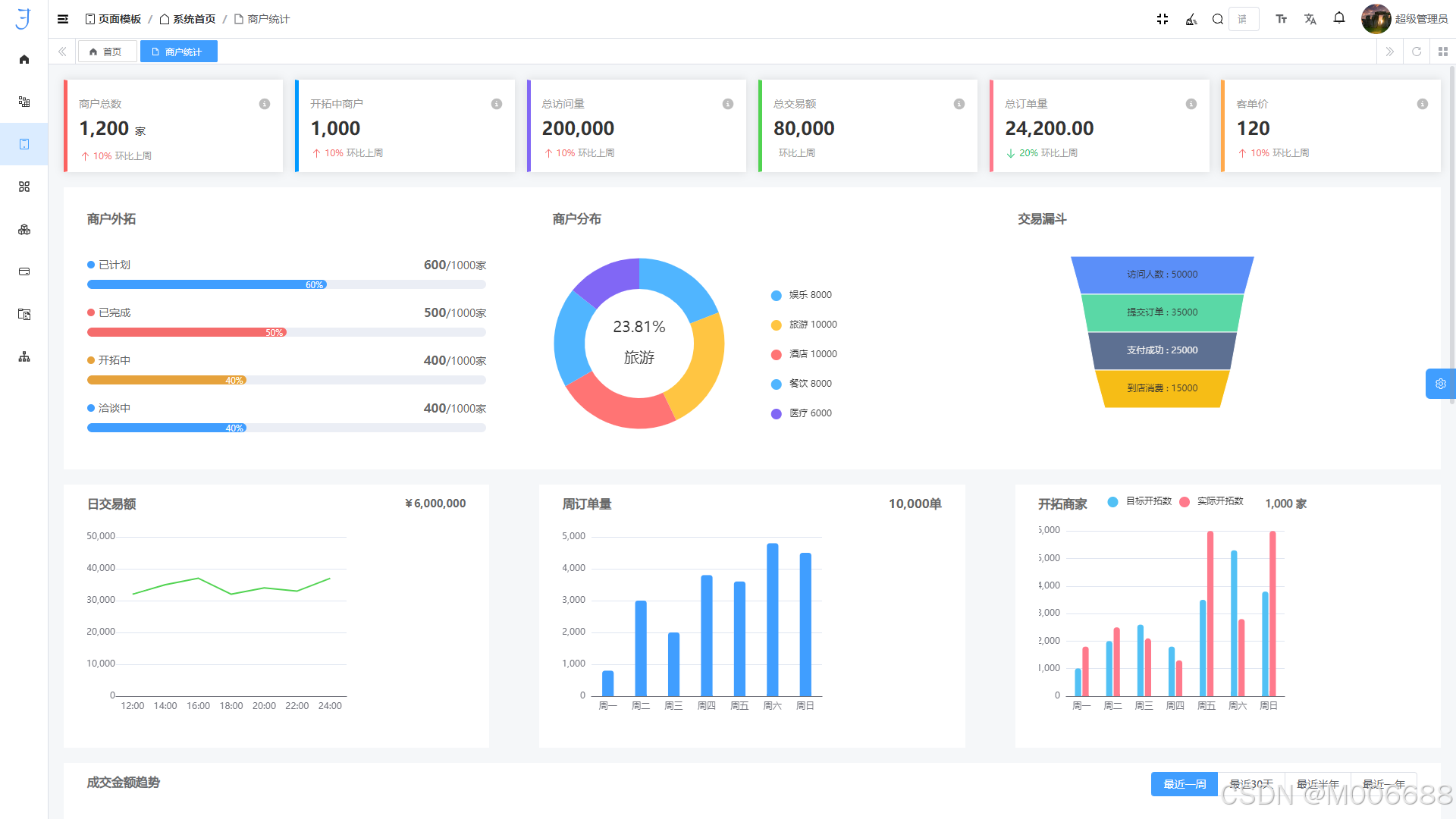Click the home icon in sidebar
The image size is (1456, 819).
24,59
